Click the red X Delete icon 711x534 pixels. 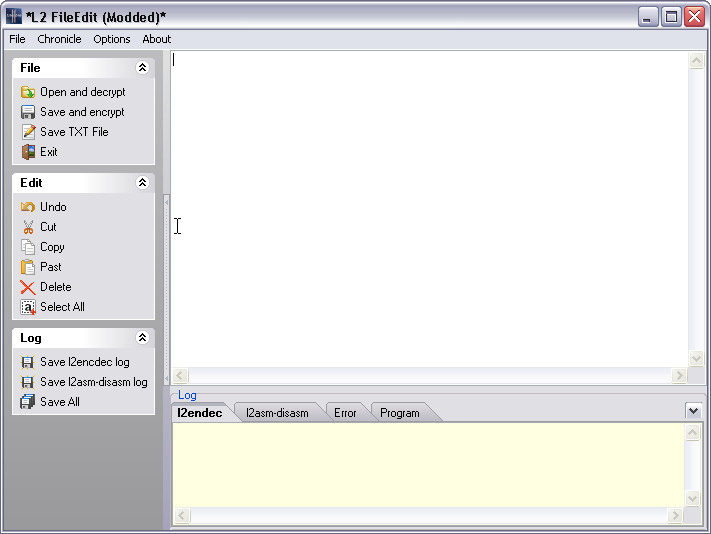[28, 287]
